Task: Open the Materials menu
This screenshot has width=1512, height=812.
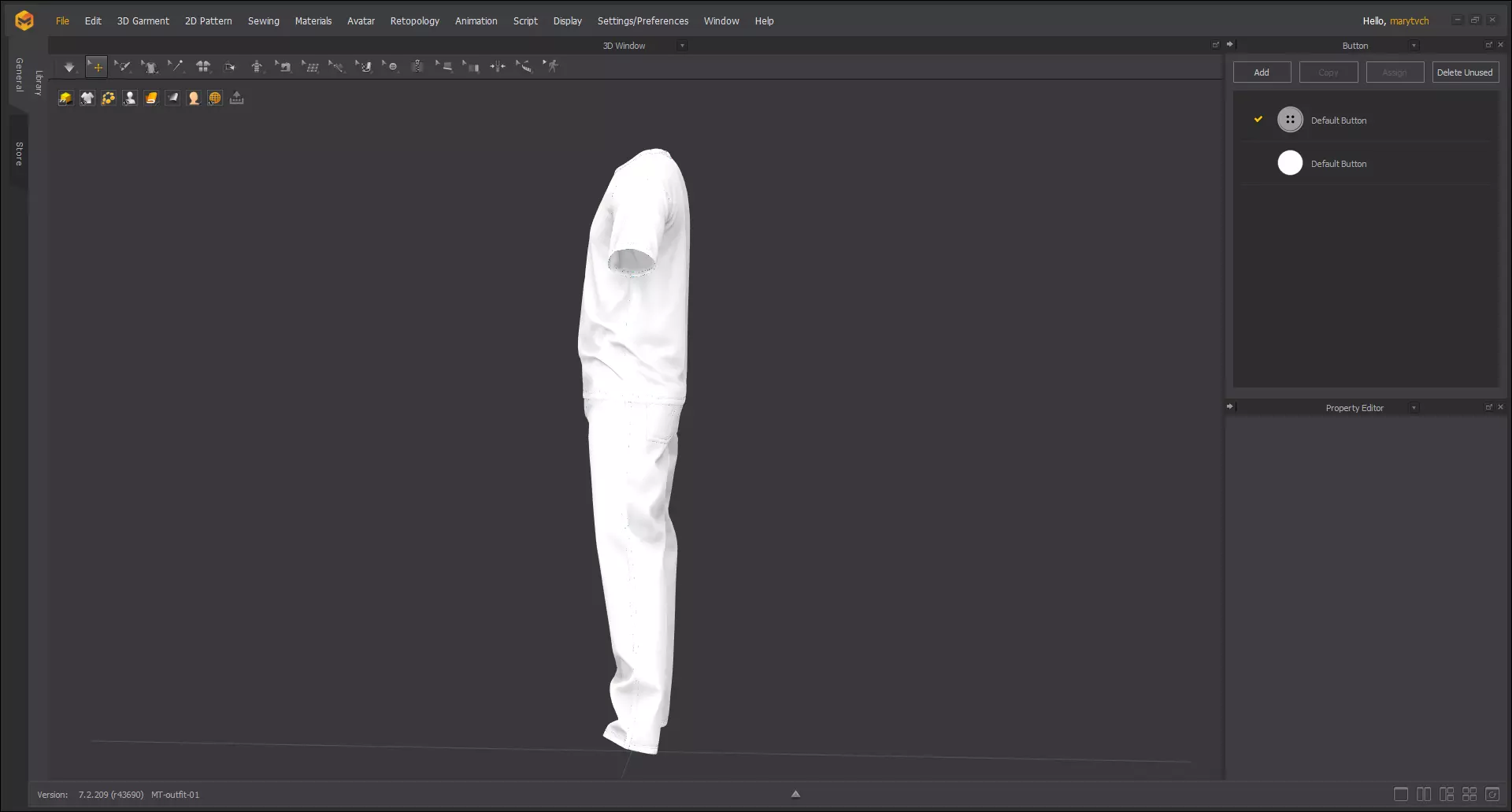Action: pyautogui.click(x=313, y=21)
